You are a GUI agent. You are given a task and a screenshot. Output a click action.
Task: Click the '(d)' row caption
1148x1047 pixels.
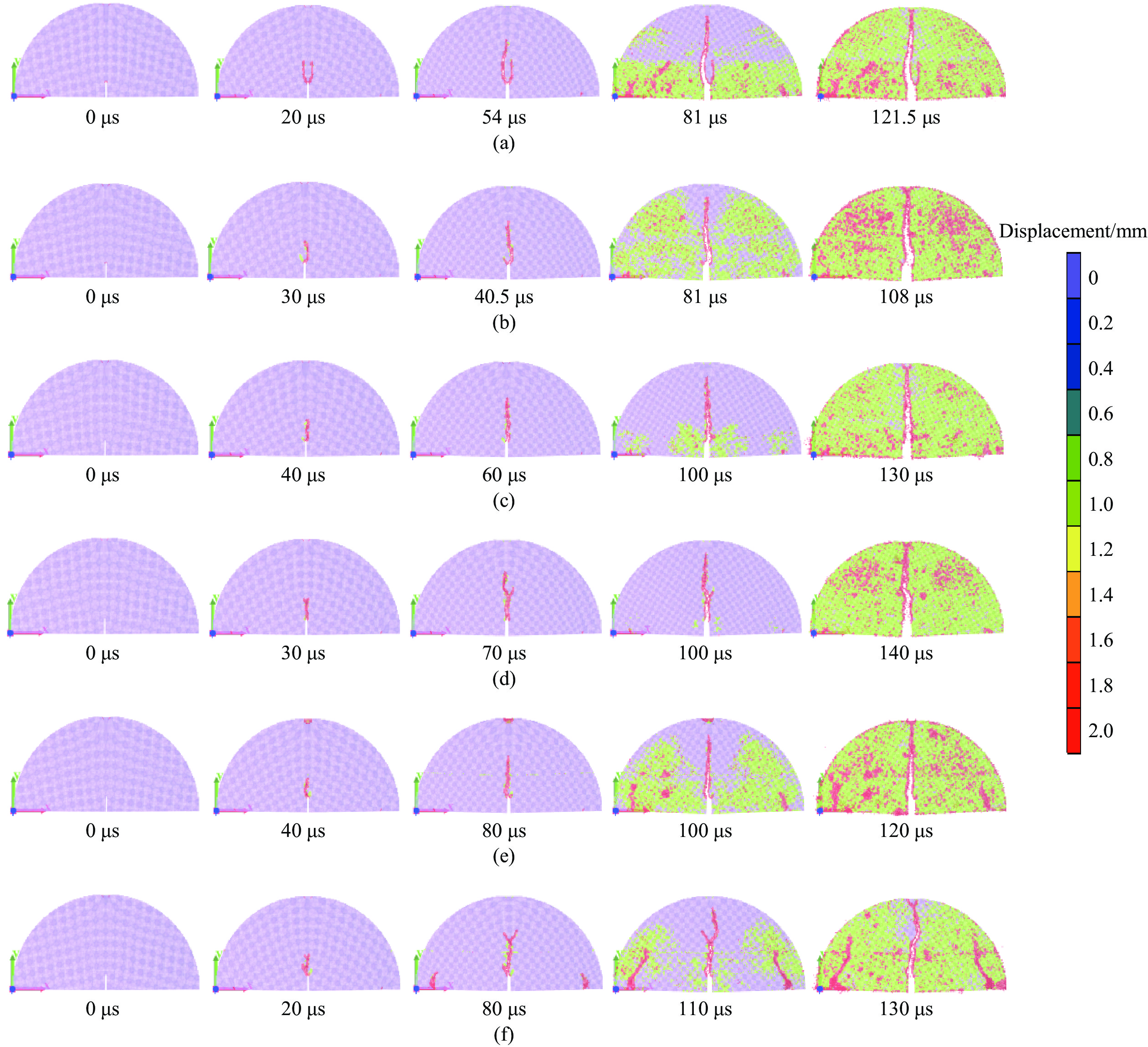[504, 678]
